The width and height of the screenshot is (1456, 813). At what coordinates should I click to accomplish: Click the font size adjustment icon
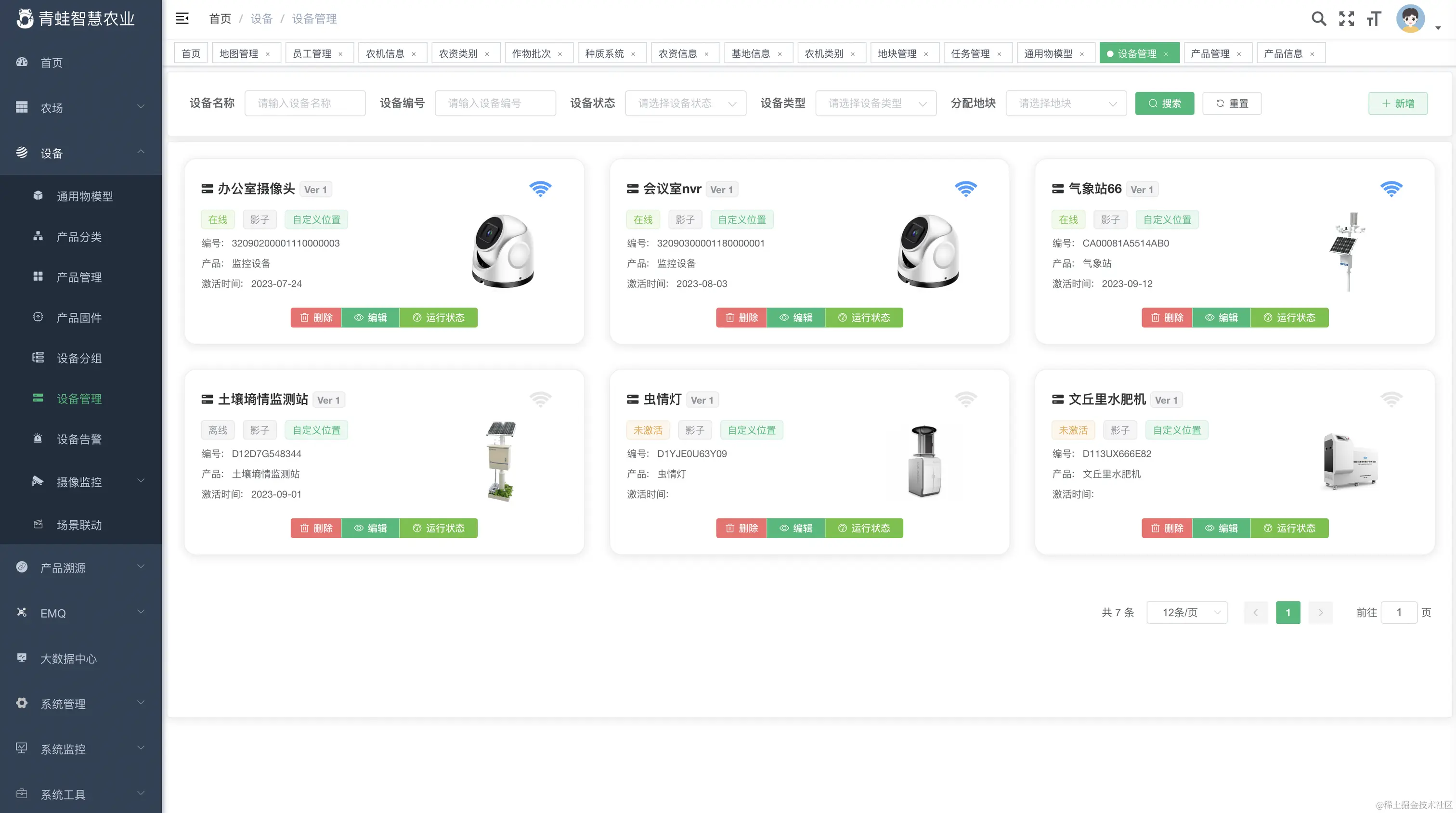coord(1375,18)
